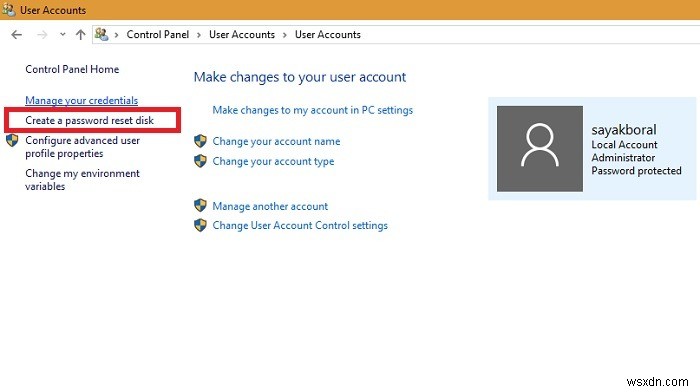700x392 pixels.
Task: Expand chevron between the User Accounts breadcrumbs
Action: point(284,35)
